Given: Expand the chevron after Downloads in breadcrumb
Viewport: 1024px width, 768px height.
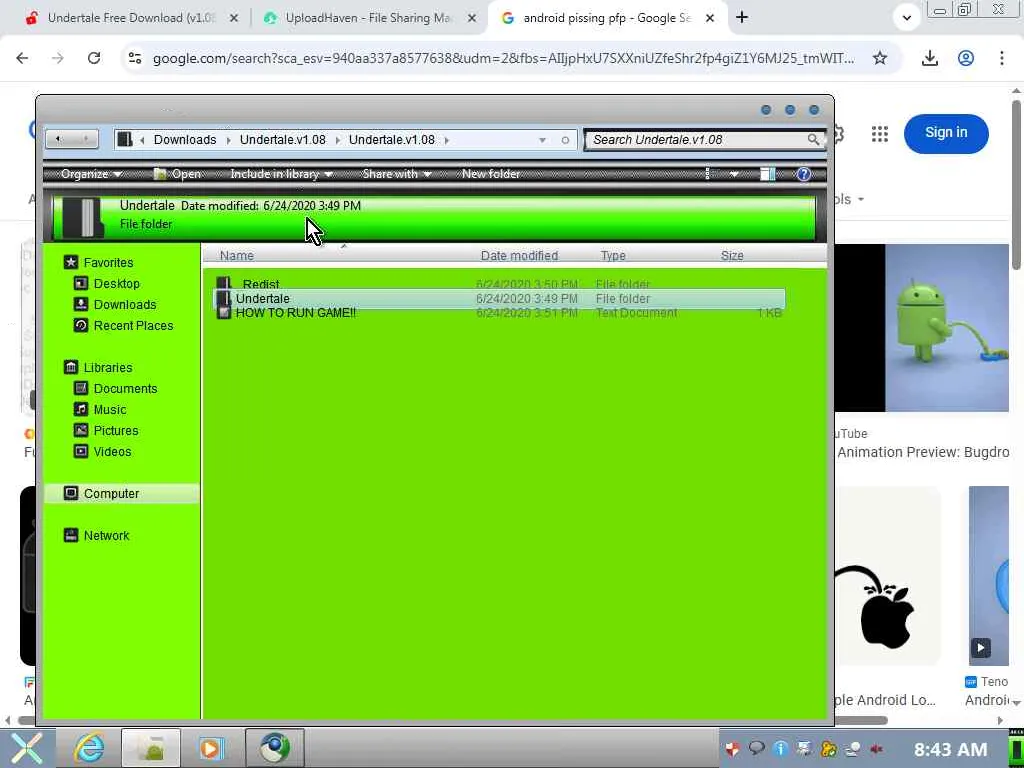Looking at the screenshot, I should click(228, 140).
